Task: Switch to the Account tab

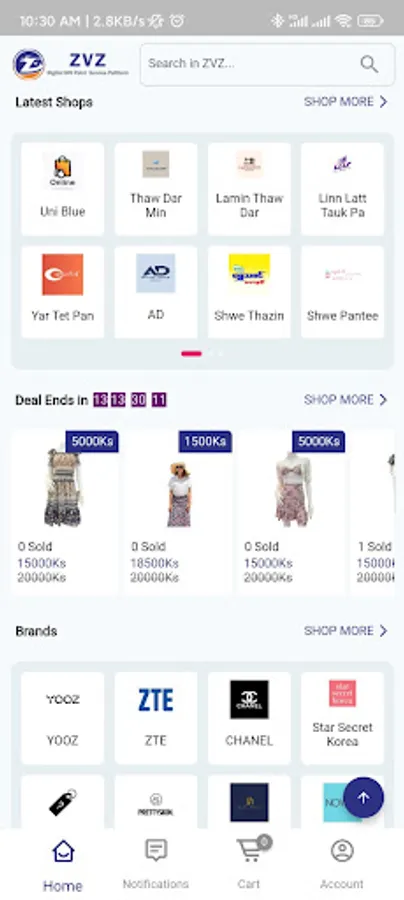Action: [x=342, y=864]
